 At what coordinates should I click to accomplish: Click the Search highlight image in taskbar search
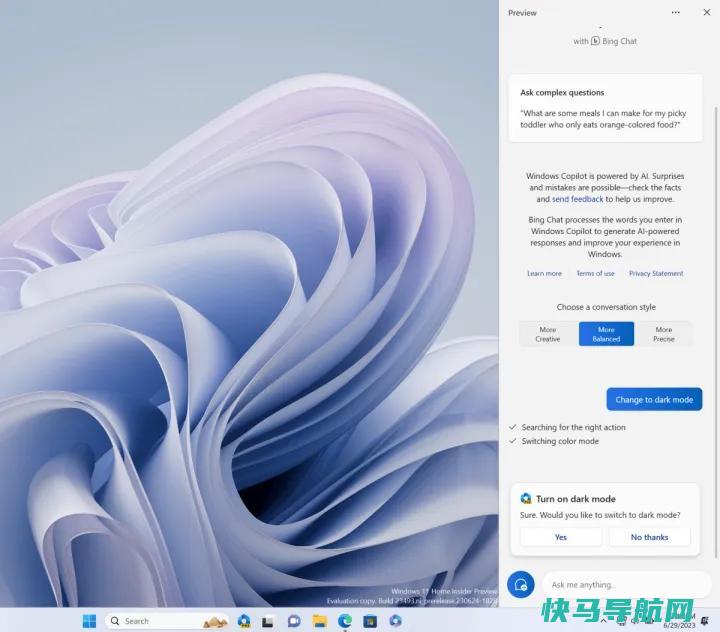coord(215,621)
